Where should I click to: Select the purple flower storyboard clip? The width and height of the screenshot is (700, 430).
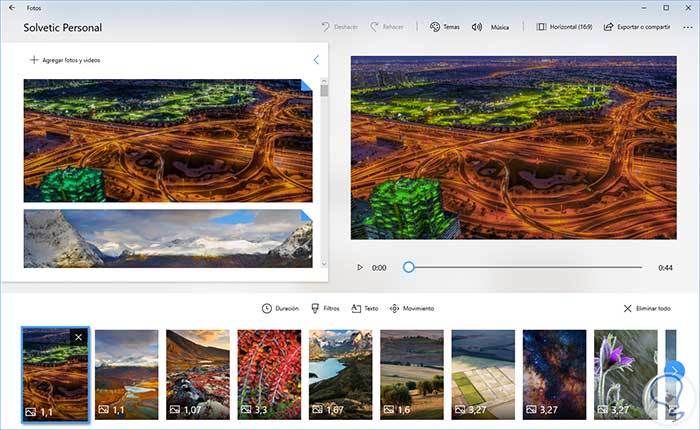point(626,375)
